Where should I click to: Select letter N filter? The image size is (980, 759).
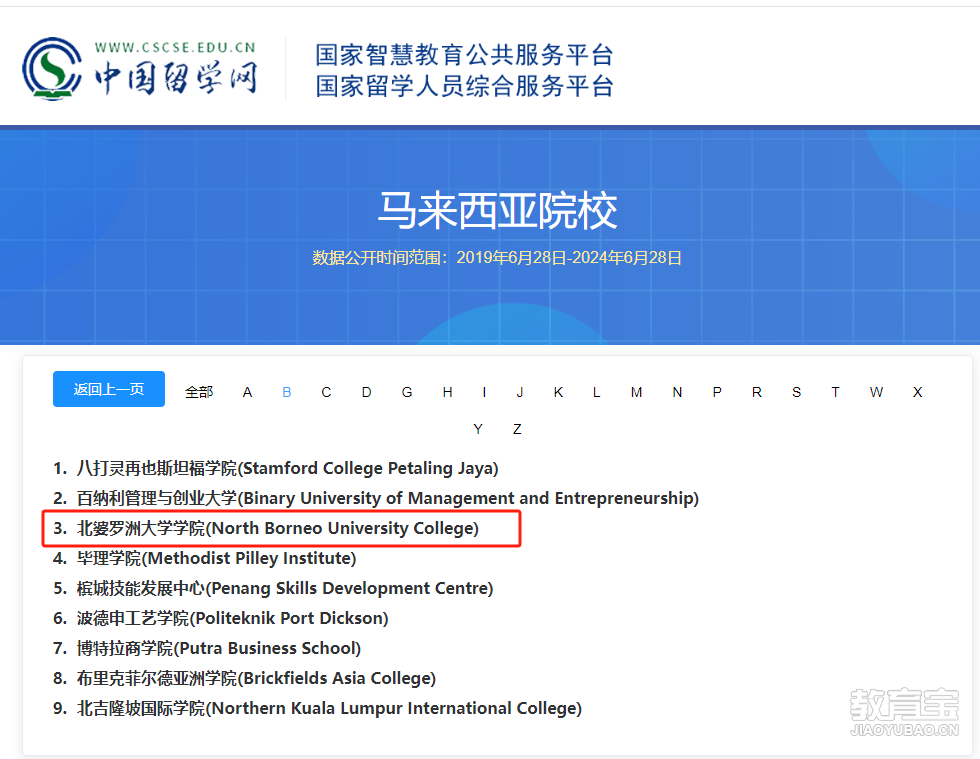[x=678, y=392]
